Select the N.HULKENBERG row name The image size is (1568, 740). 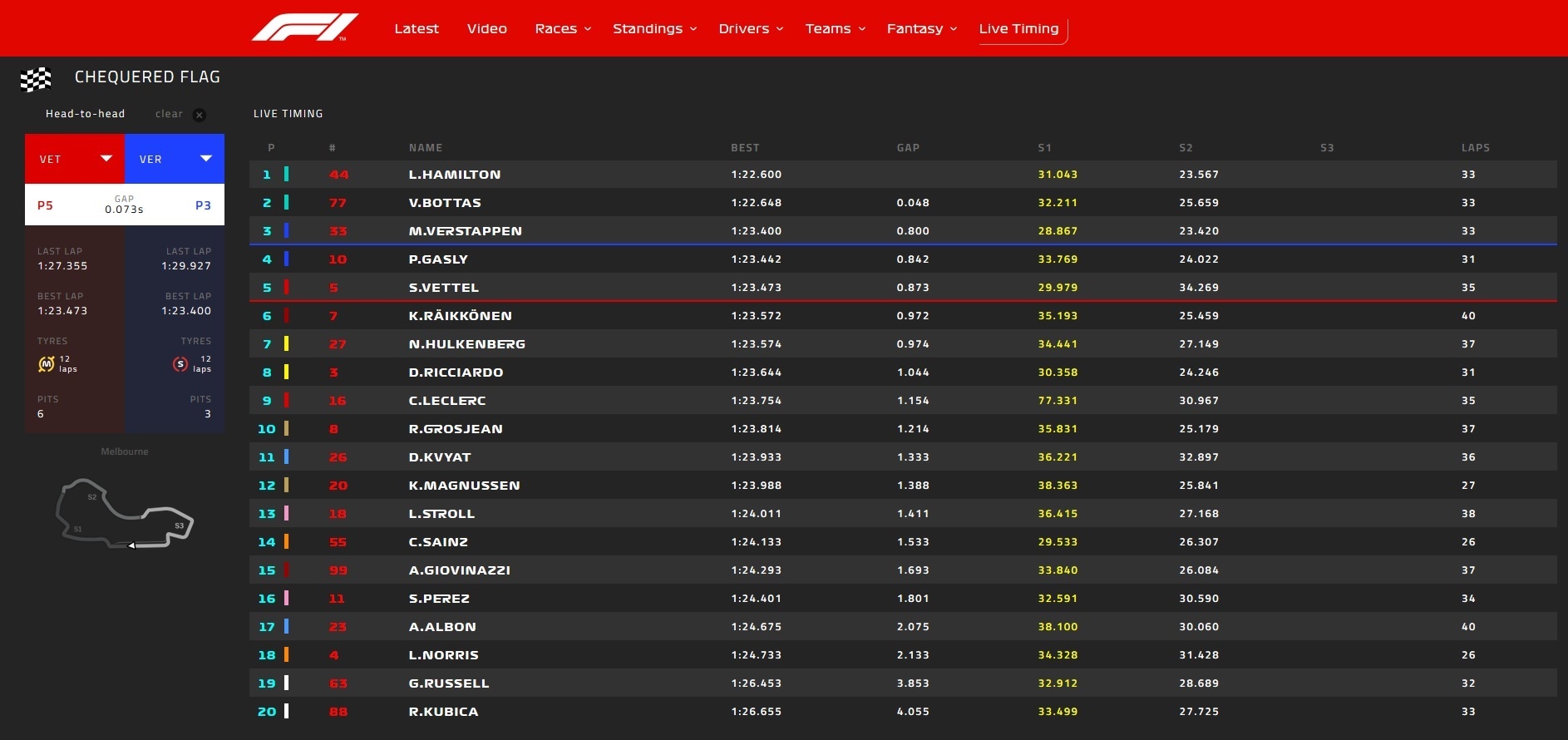tap(467, 344)
